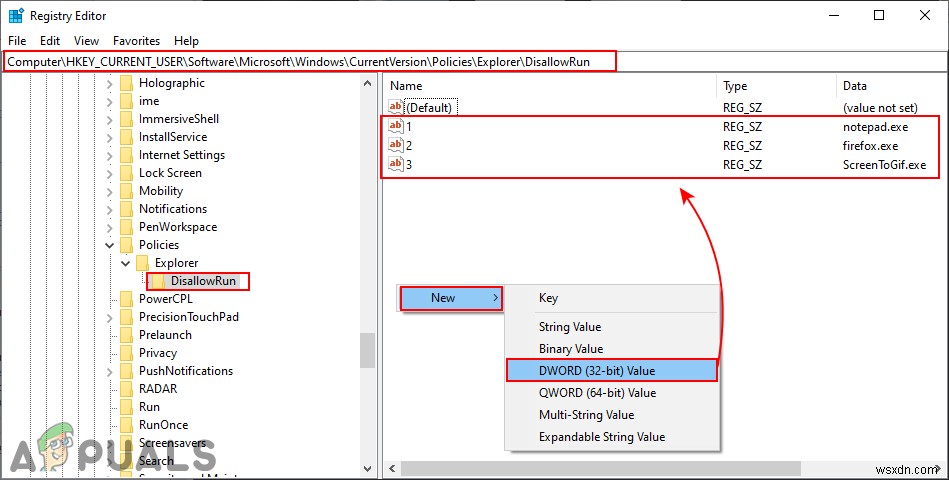The height and width of the screenshot is (480, 949).
Task: Expand the ImmersiveShell key
Action: click(x=110, y=119)
